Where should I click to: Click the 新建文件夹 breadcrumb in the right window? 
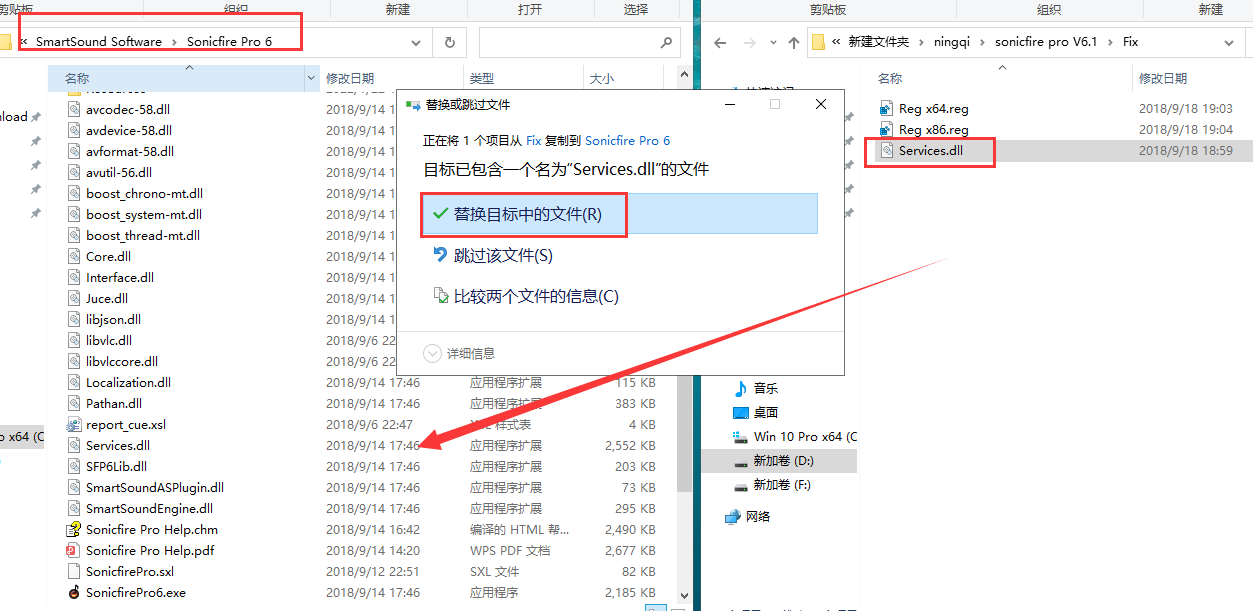click(x=879, y=42)
